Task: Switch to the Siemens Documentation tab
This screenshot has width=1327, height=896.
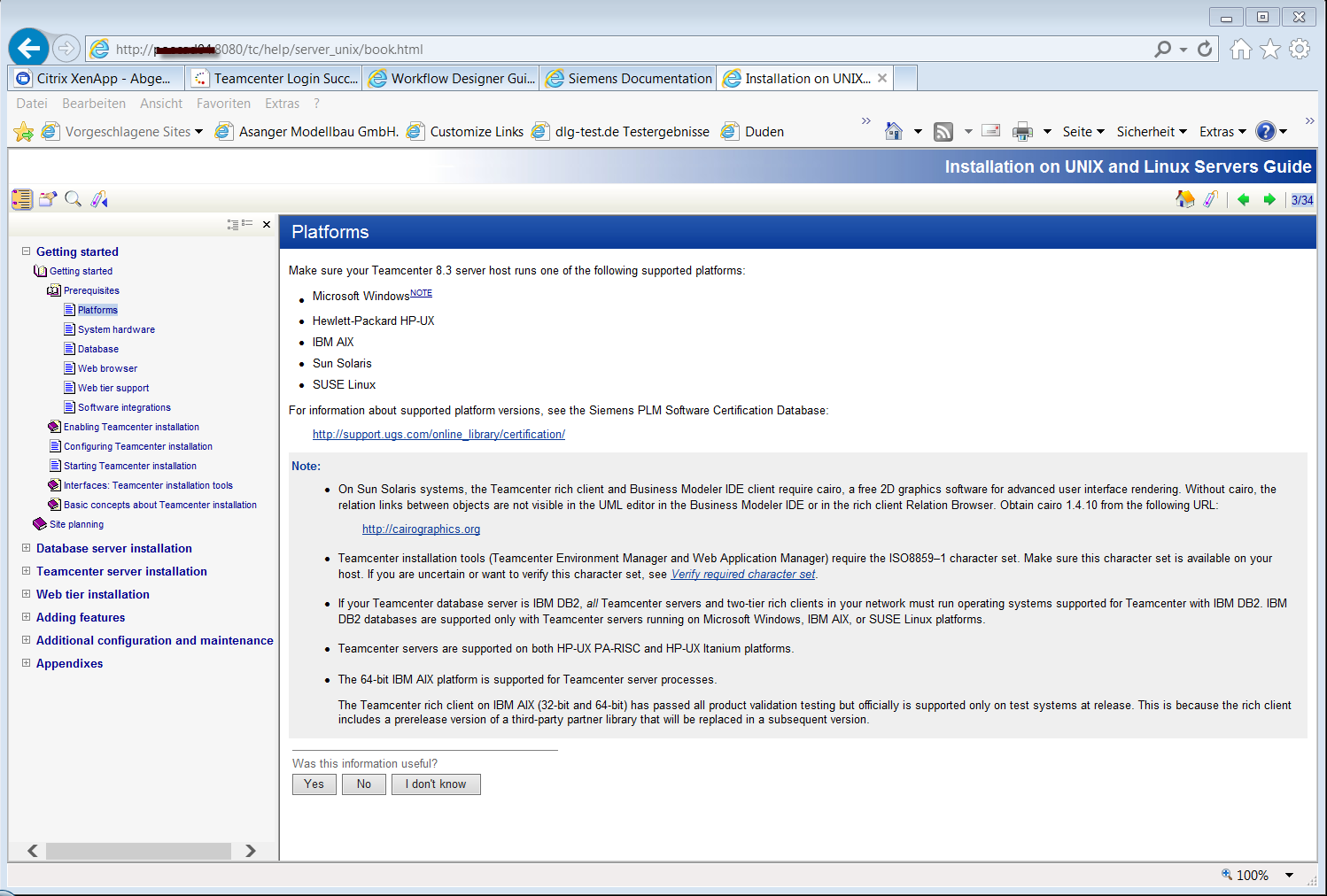Action: (x=629, y=78)
